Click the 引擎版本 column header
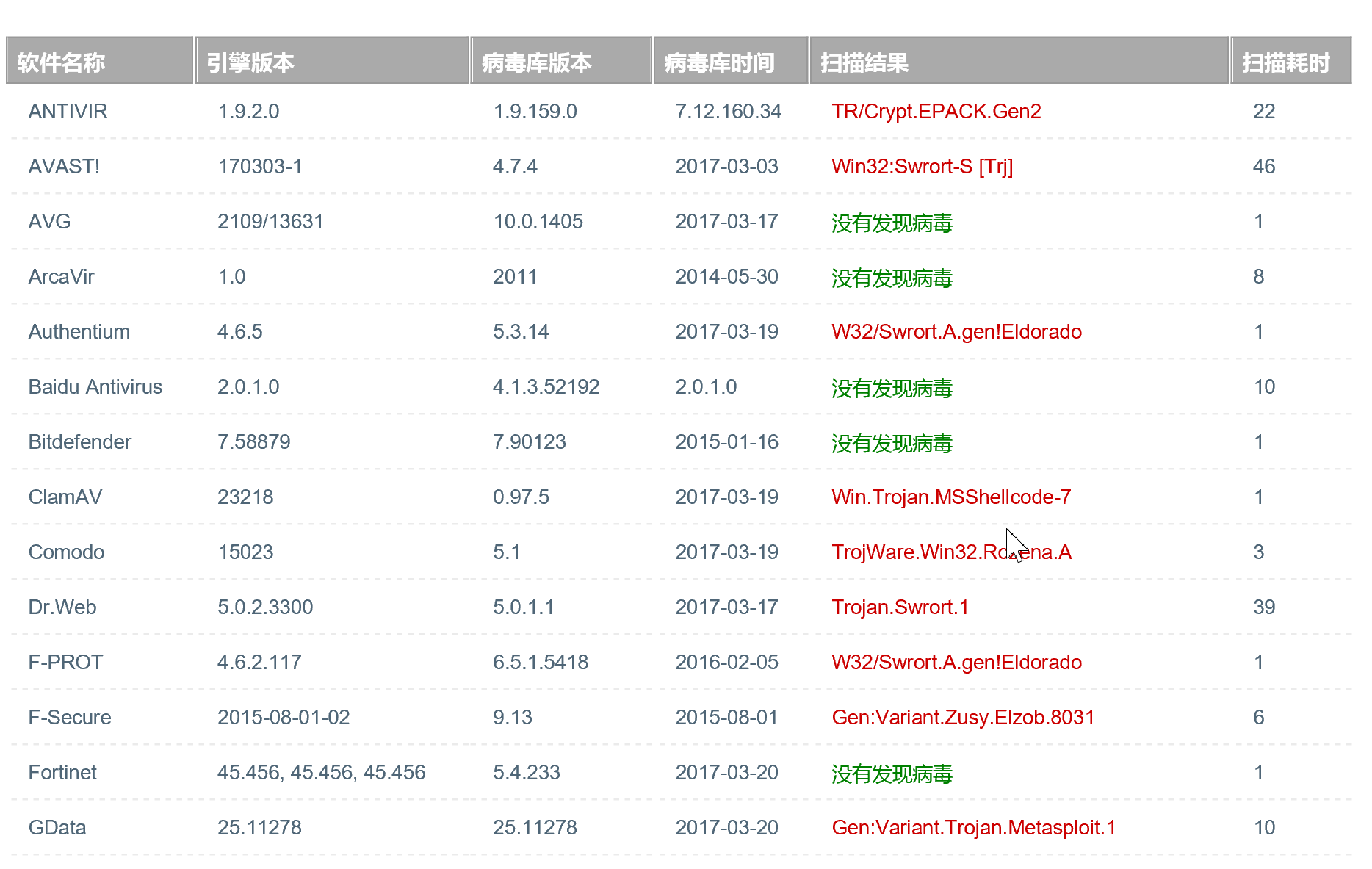Viewport: 1372px width, 869px height. (x=332, y=61)
